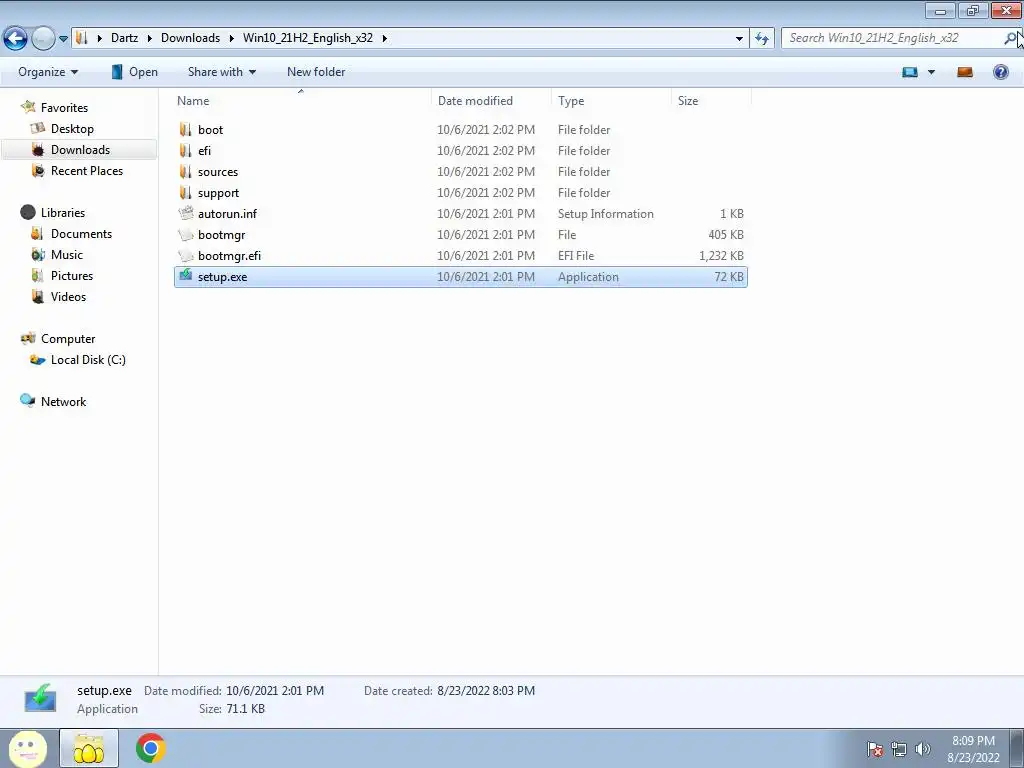This screenshot has width=1024, height=768.
Task: Select the boot folder icon
Action: point(185,129)
